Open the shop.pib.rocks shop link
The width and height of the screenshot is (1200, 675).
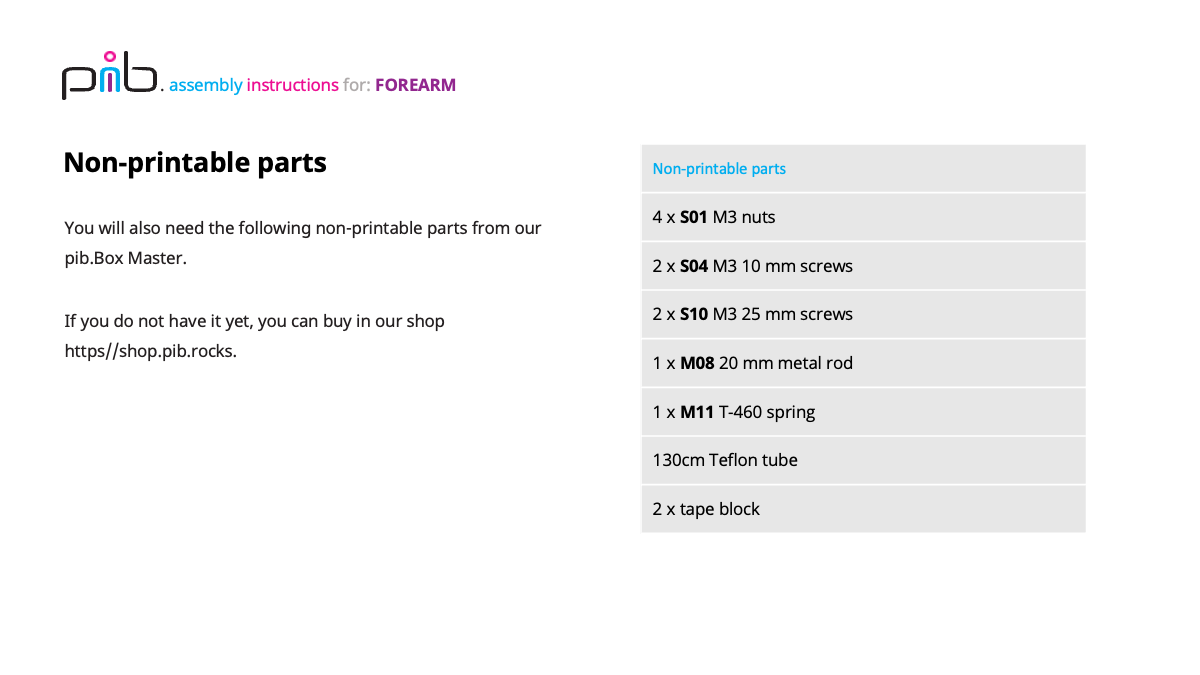151,351
